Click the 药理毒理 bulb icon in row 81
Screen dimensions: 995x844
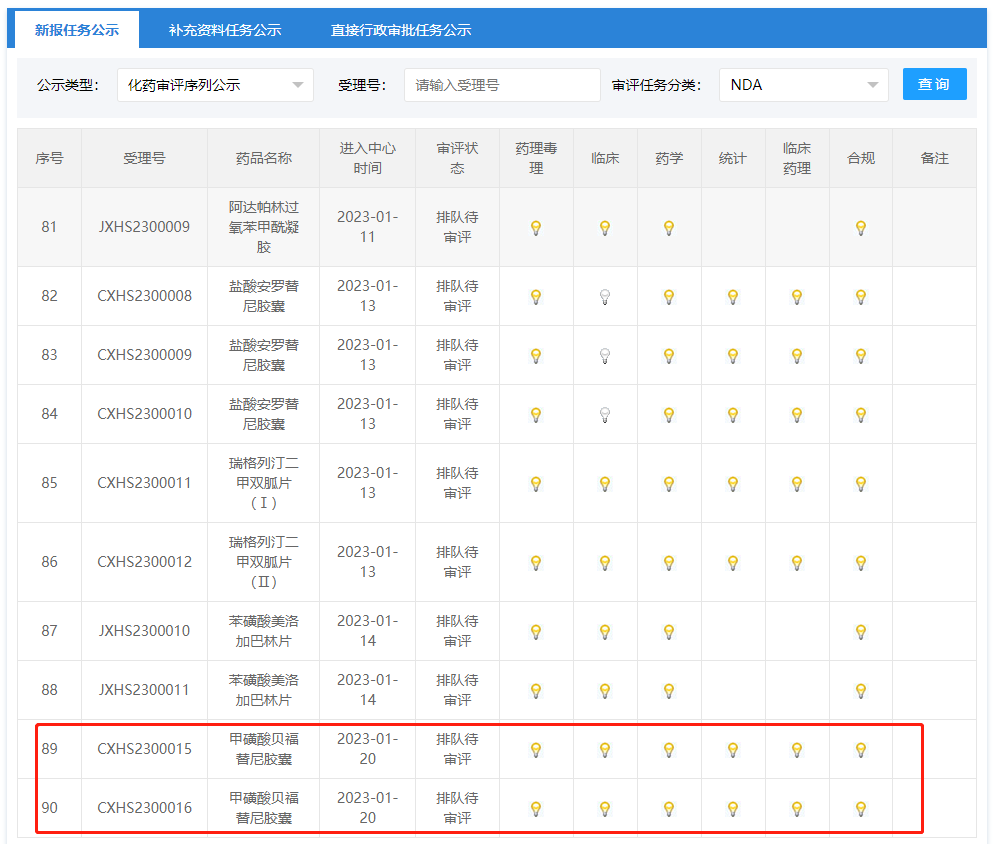536,228
